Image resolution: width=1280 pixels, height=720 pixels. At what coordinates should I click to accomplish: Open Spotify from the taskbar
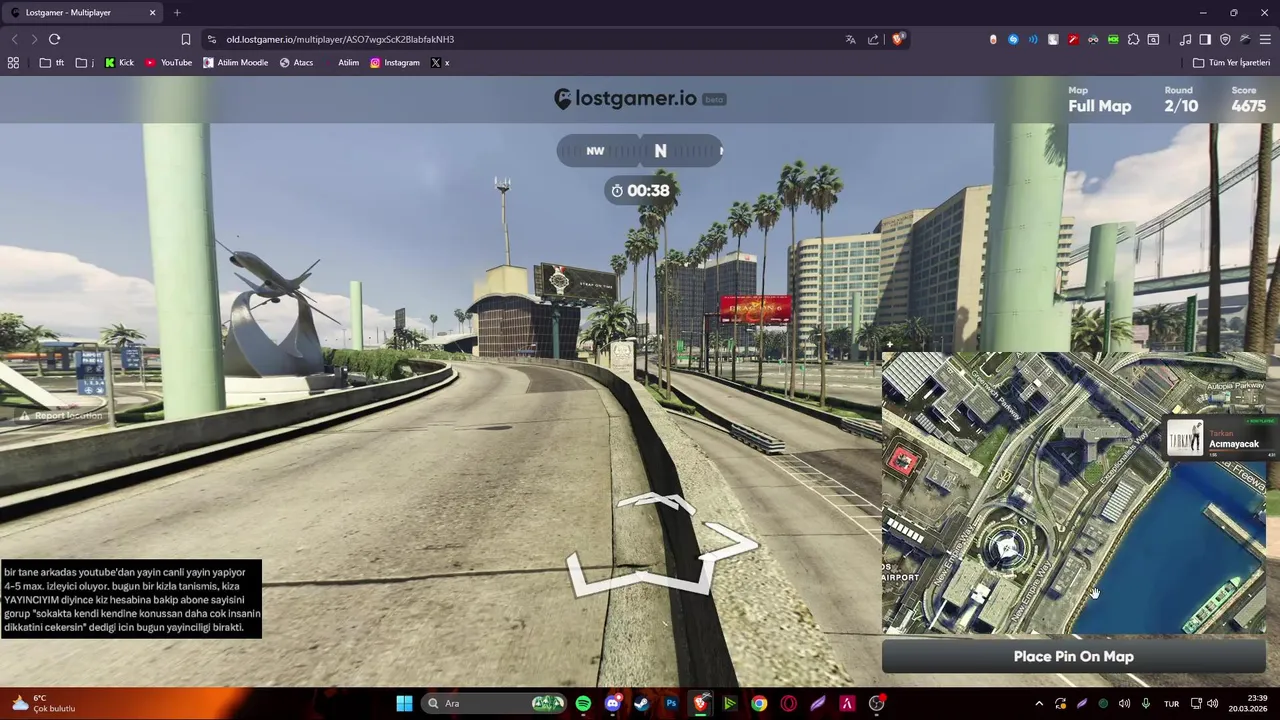[583, 703]
